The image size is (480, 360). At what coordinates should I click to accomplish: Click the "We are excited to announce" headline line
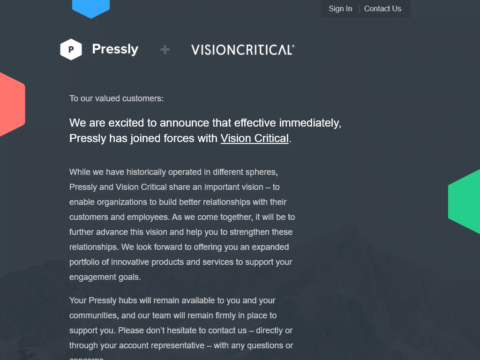(x=205, y=123)
